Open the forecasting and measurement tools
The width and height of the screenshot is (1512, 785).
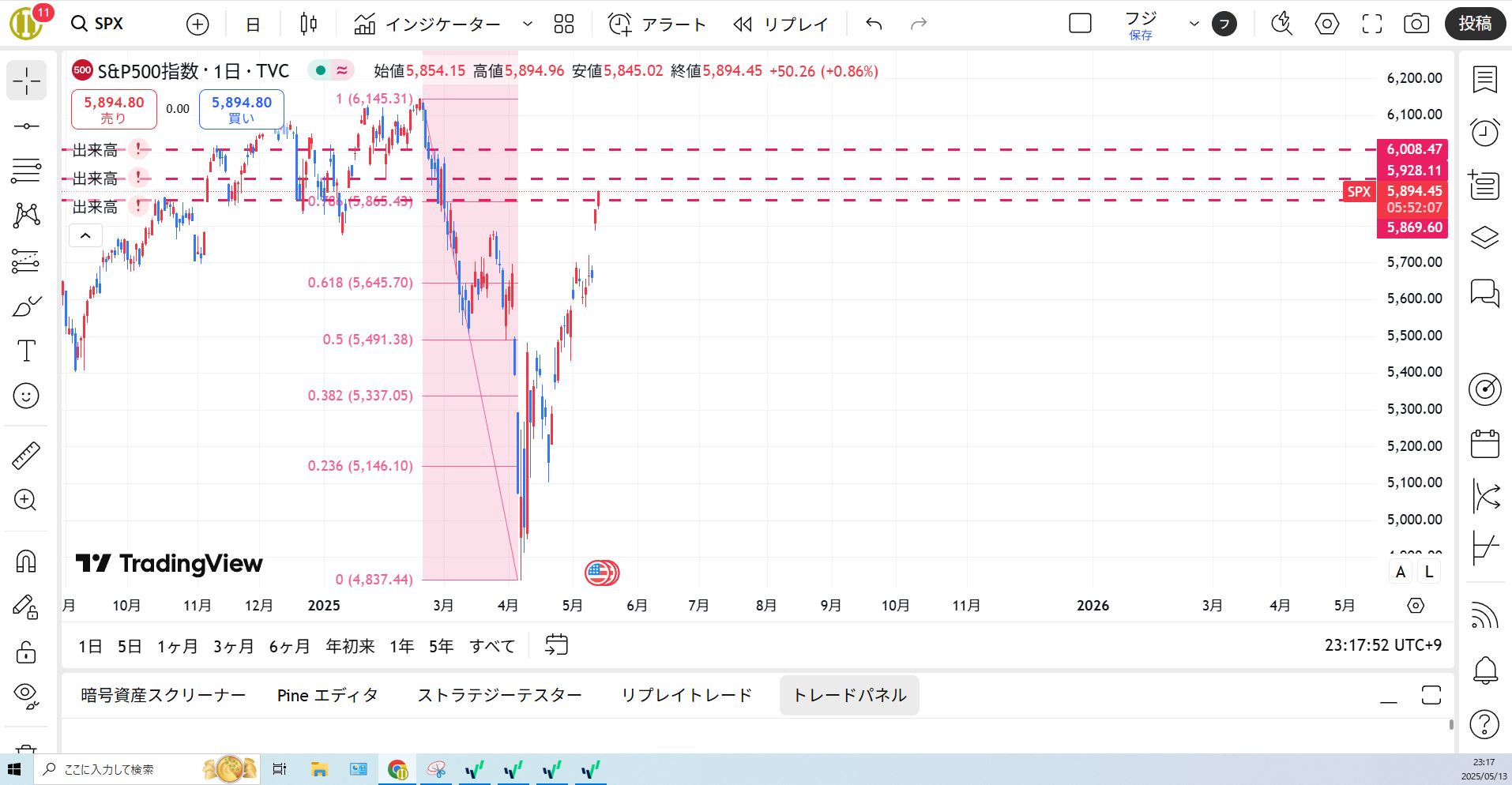pyautogui.click(x=26, y=261)
